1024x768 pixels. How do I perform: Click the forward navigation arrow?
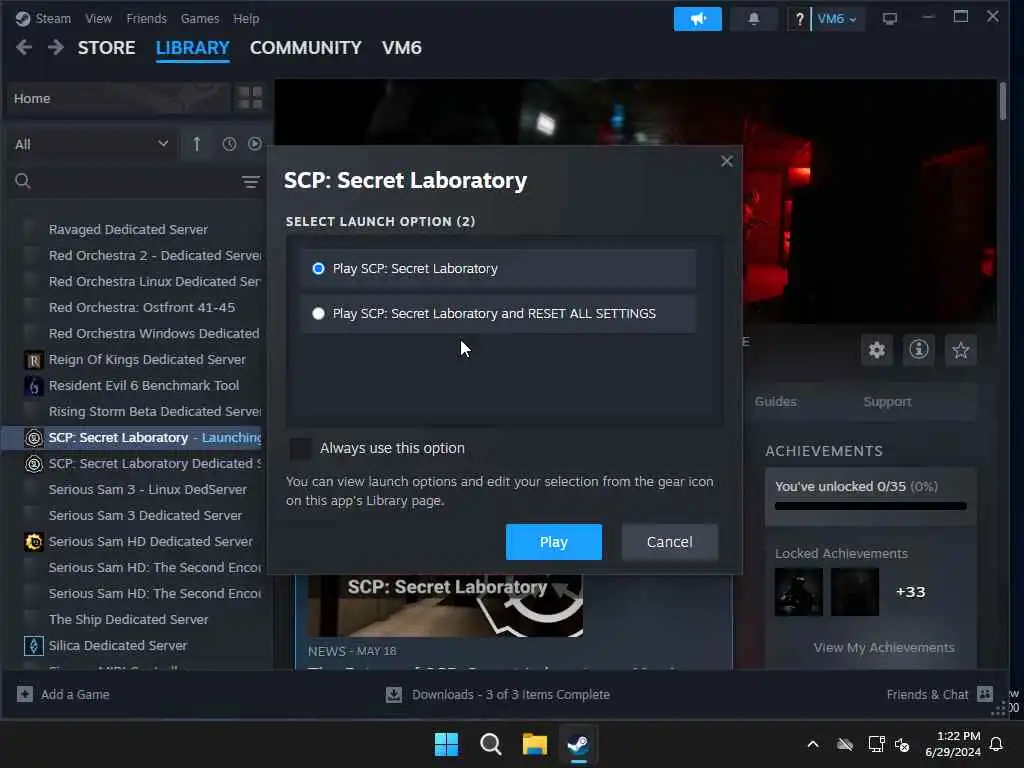point(56,47)
